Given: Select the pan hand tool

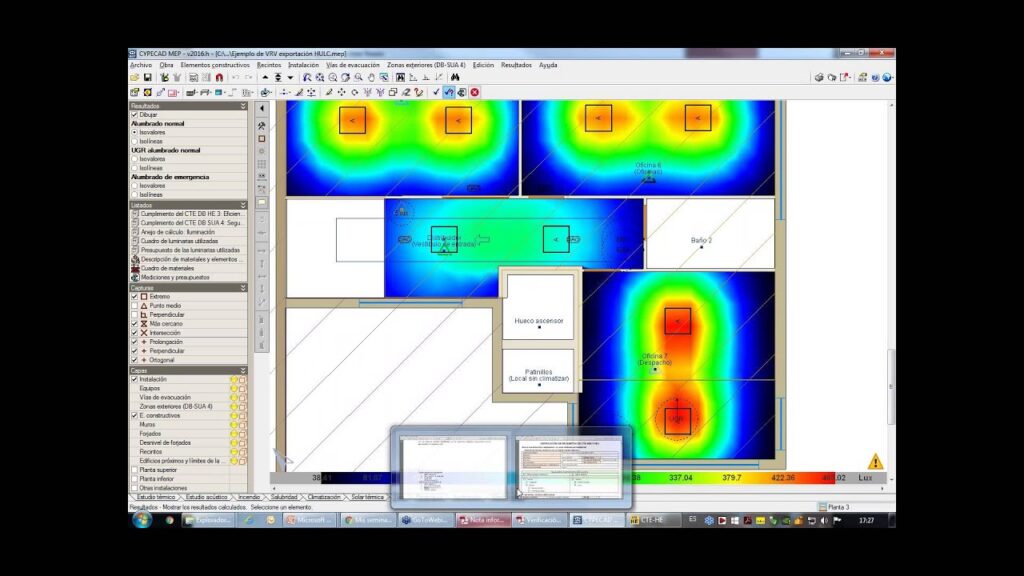Looking at the screenshot, I should [371, 77].
